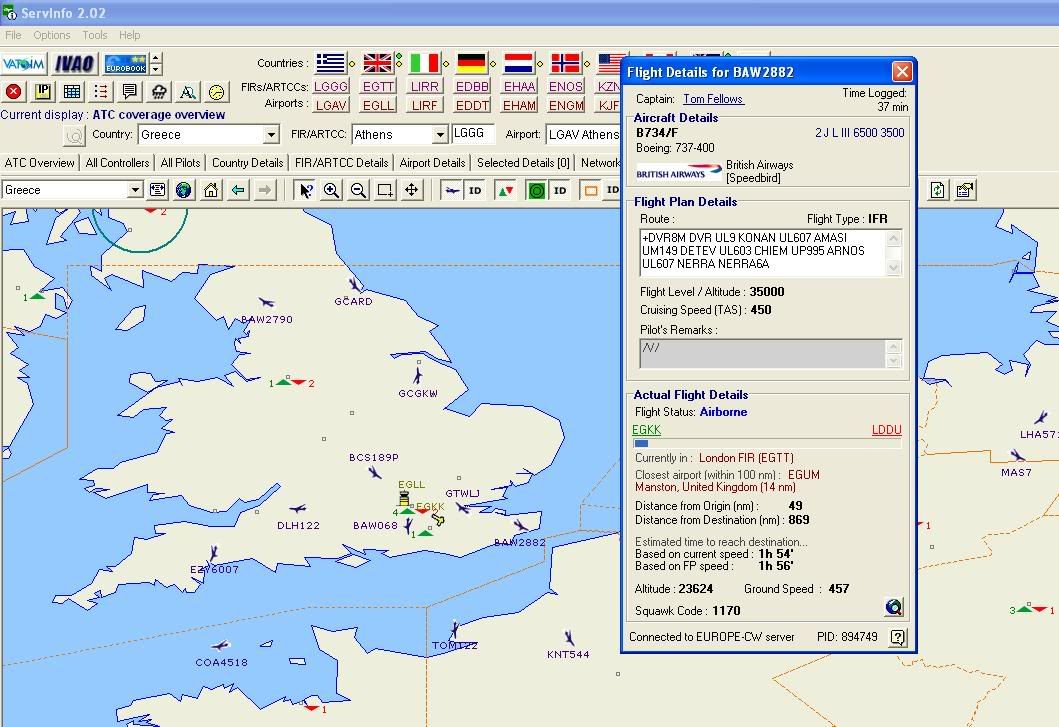
Task: Click the green back arrow navigation icon
Action: tap(238, 190)
